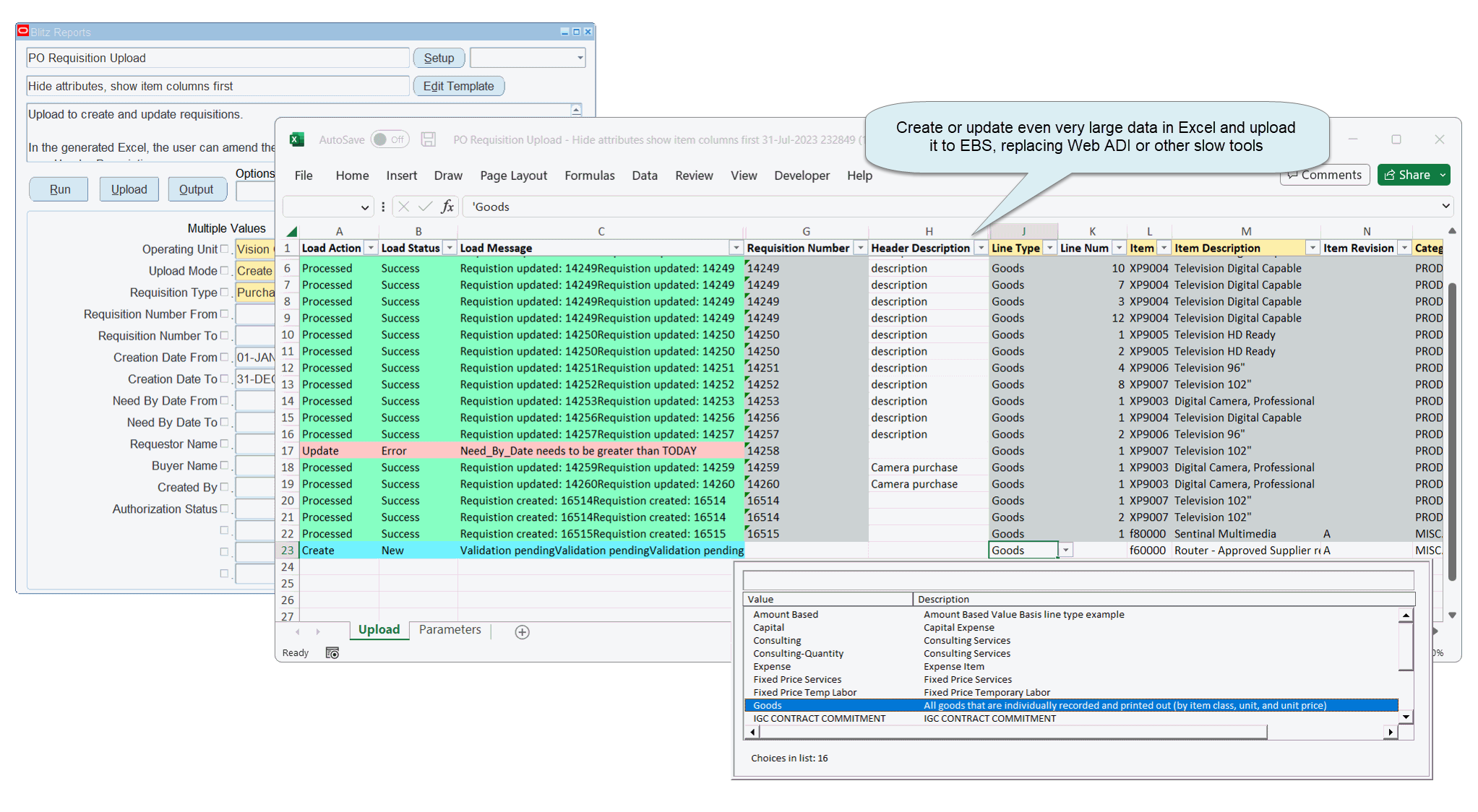
Task: Click the list search input field
Action: point(1078,580)
